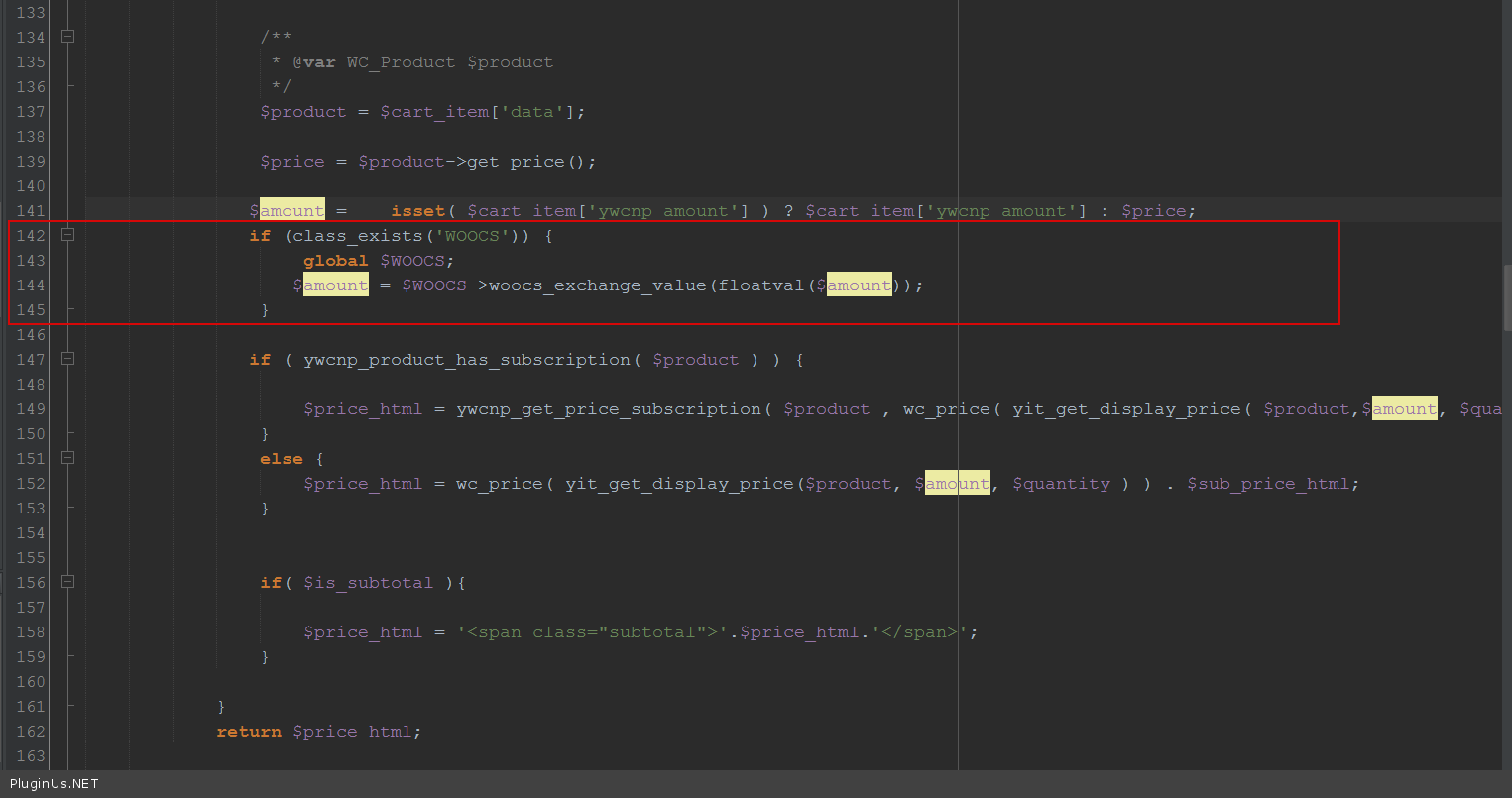Click $cart_item on line 137
1512x798 pixels.
point(434,112)
